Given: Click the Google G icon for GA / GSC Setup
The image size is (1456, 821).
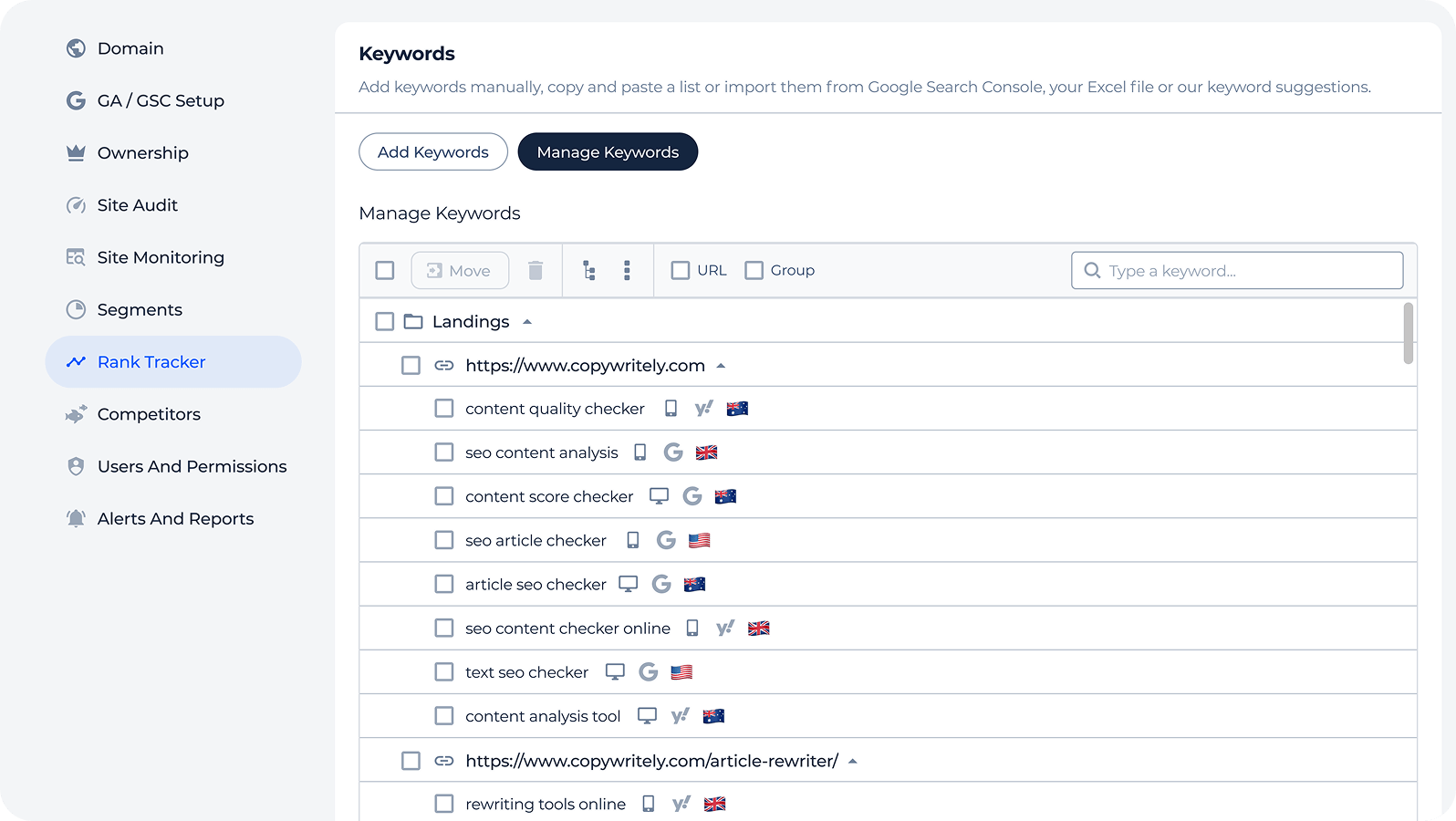Looking at the screenshot, I should point(76,100).
